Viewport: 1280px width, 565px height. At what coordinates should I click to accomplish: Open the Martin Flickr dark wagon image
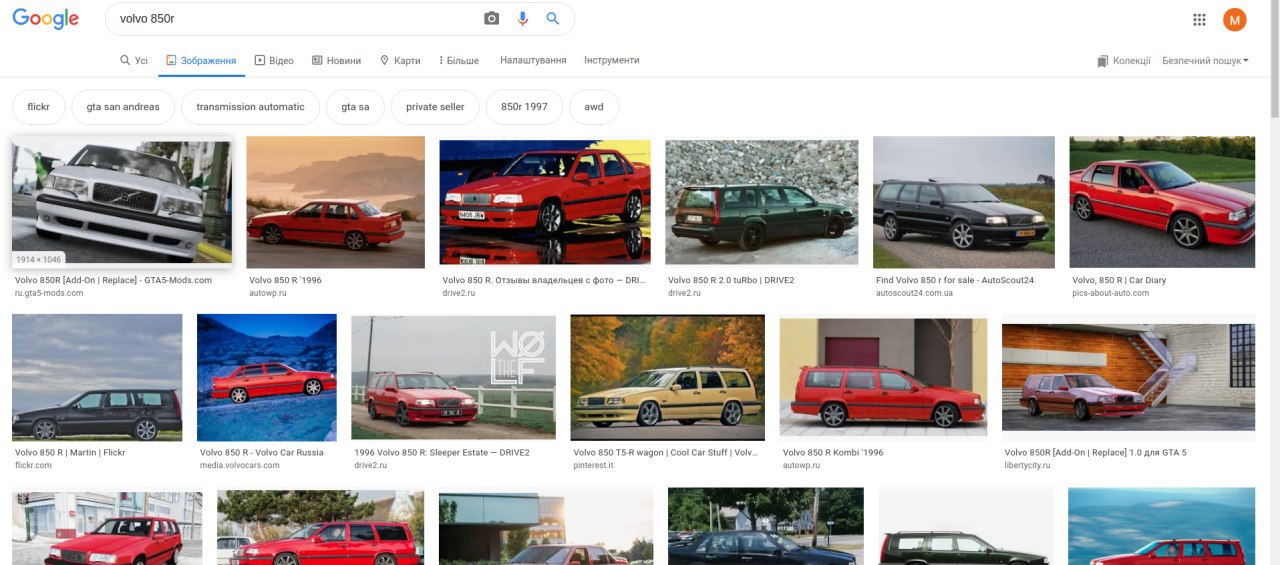tap(97, 378)
